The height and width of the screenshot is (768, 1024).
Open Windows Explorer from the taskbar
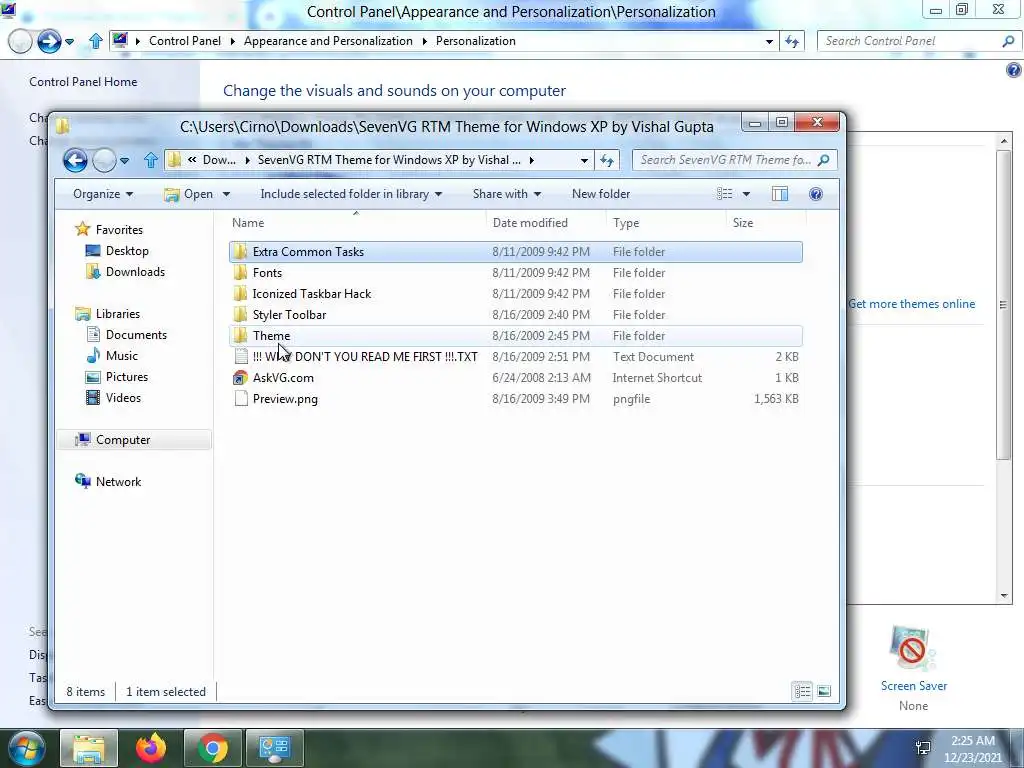[x=89, y=748]
